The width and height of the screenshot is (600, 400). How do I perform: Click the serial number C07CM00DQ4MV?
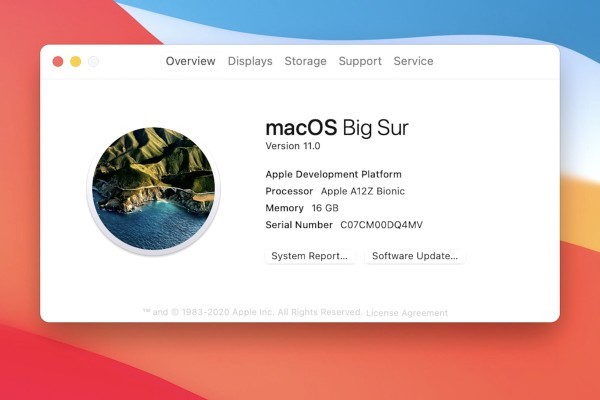pyautogui.click(x=381, y=225)
